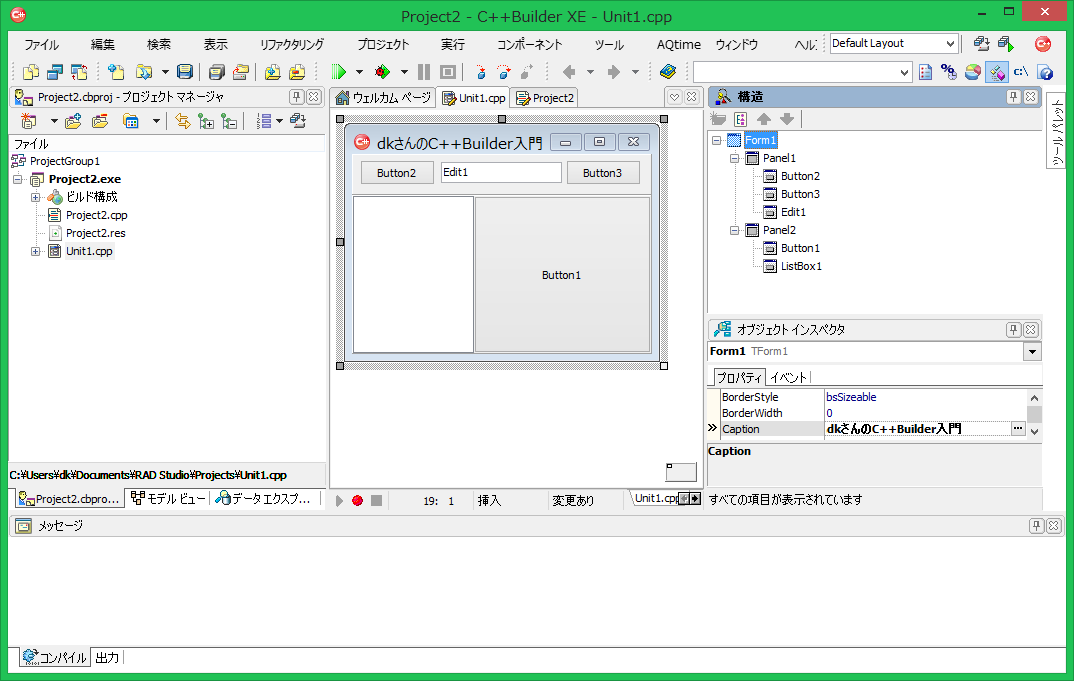Screen dimensions: 1074x681
Task: Click the Pause program execution icon
Action: click(424, 72)
